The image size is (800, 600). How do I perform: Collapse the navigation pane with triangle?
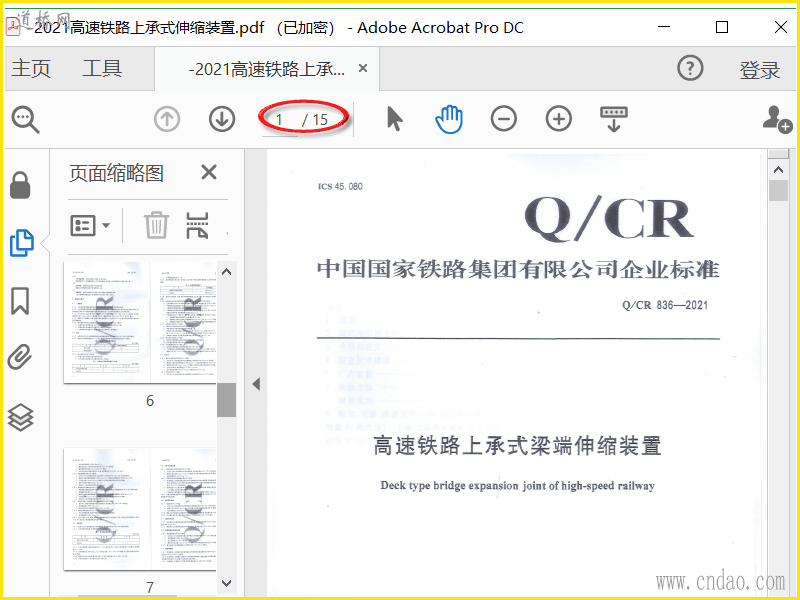click(256, 384)
